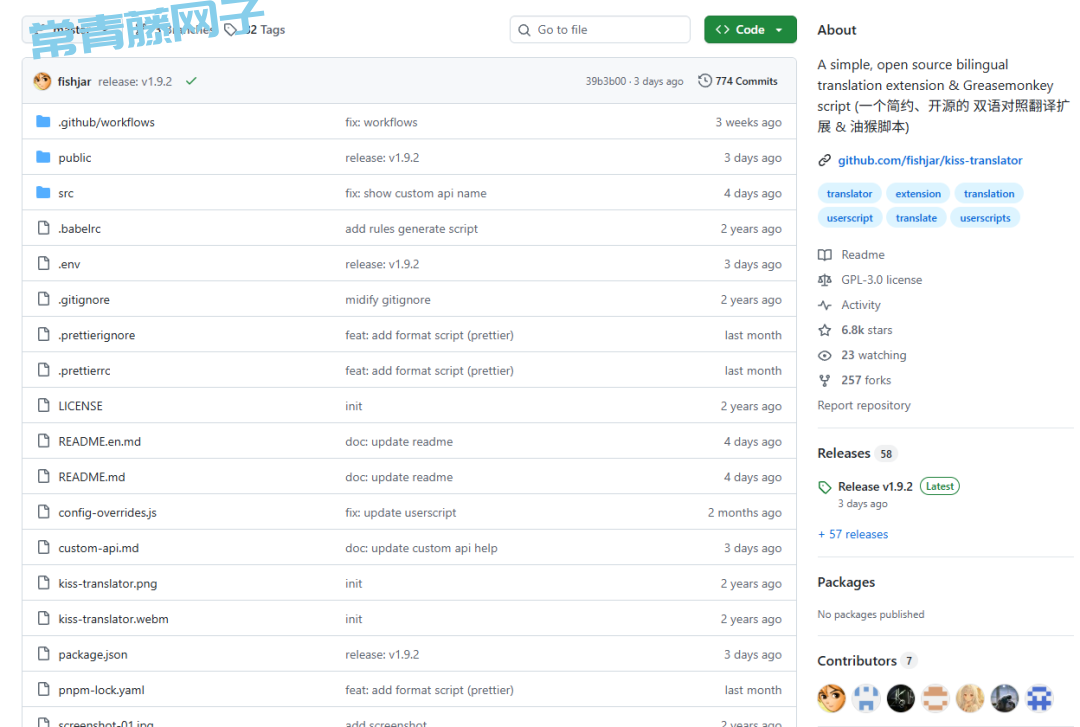Open commit message 'fix: show custom api name'

(x=415, y=193)
